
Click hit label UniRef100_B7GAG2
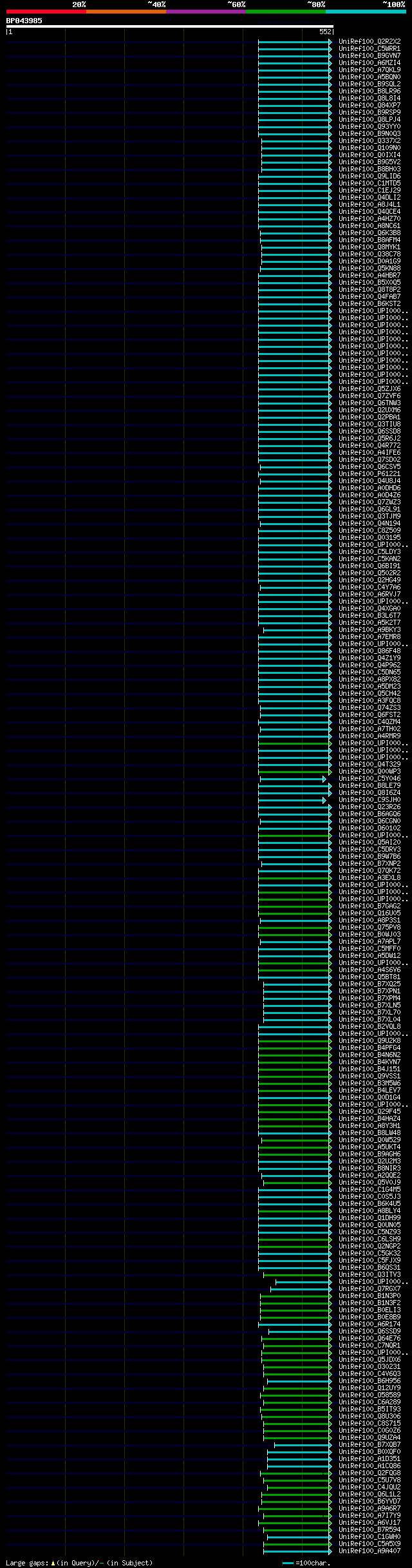pos(370,906)
